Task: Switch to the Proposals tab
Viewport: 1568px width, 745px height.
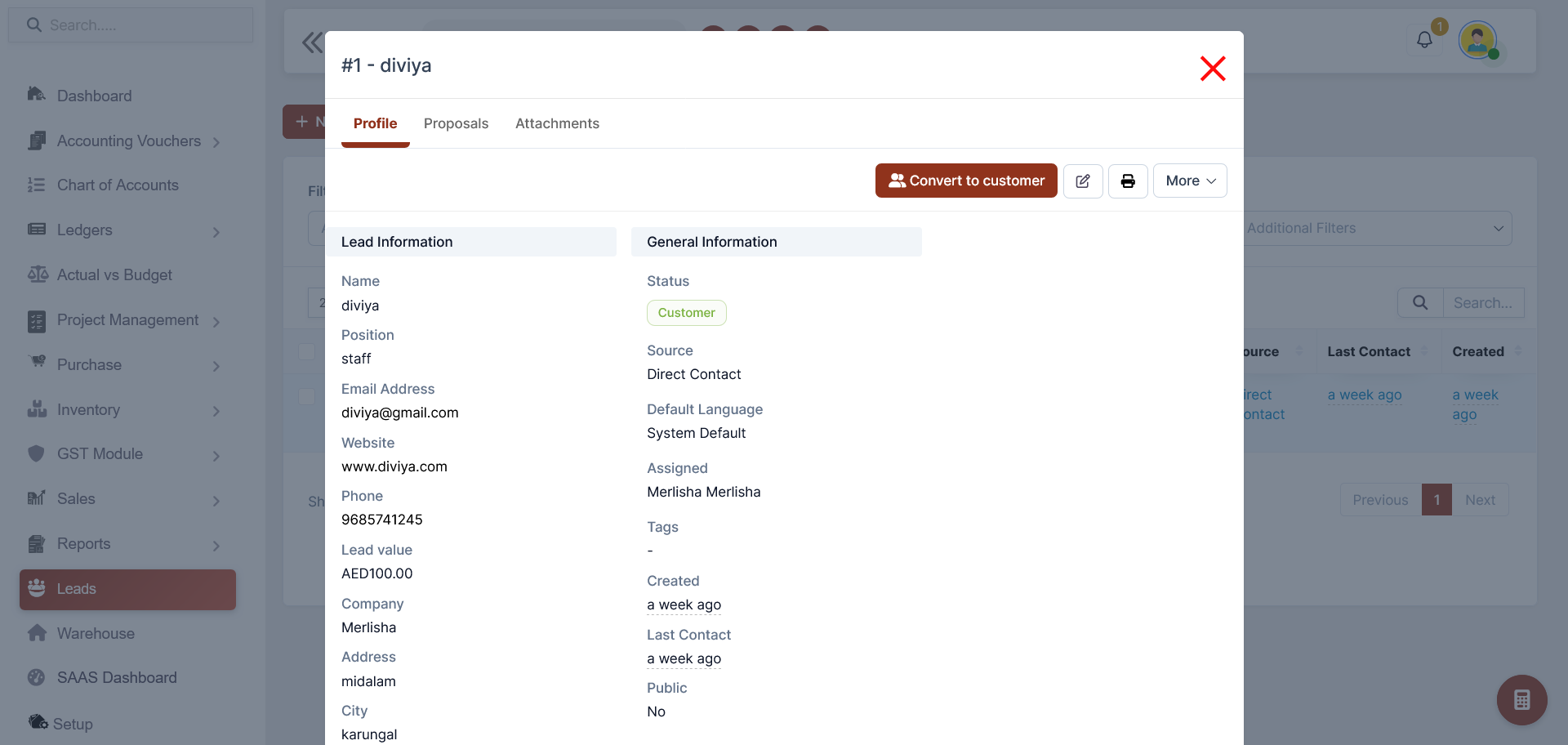Action: (456, 123)
